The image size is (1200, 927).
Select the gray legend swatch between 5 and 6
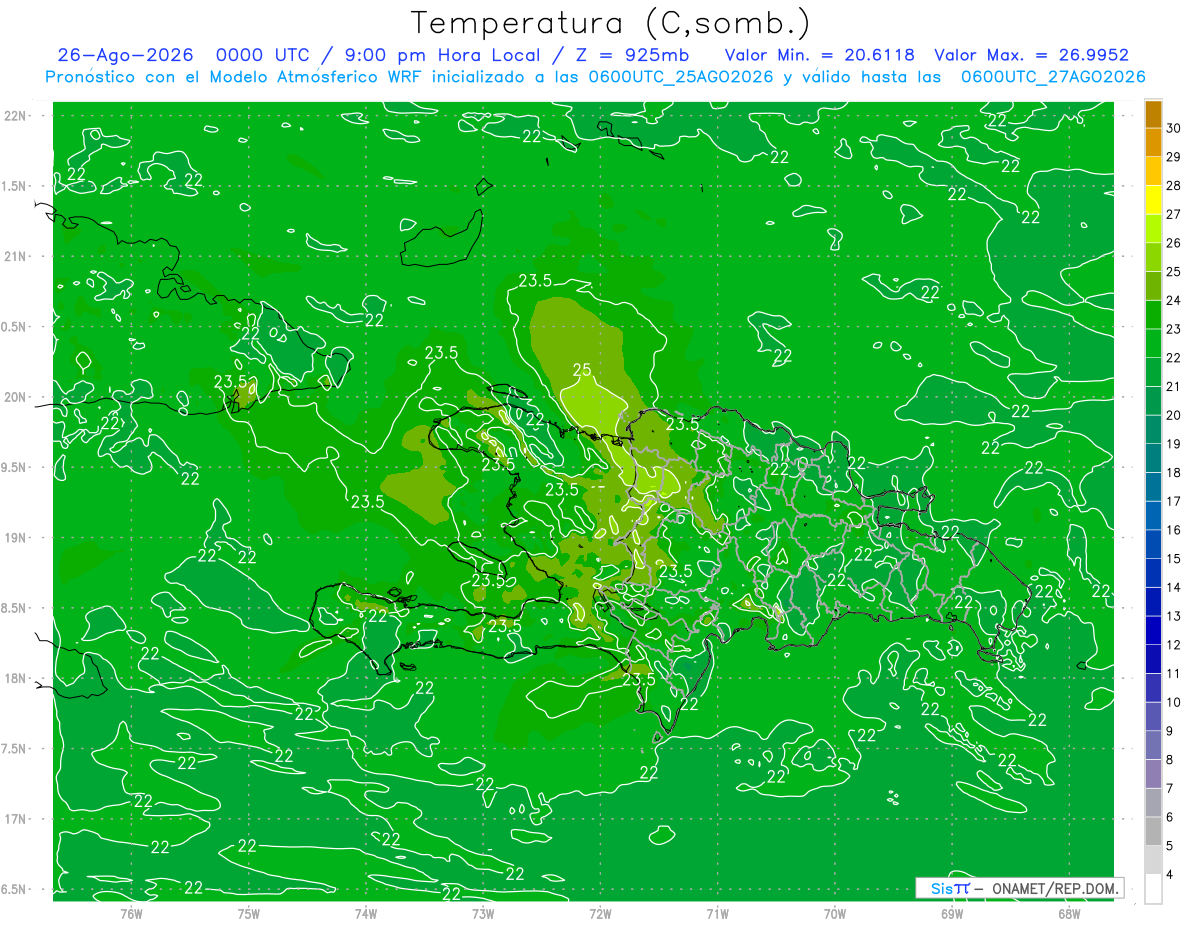1153,831
